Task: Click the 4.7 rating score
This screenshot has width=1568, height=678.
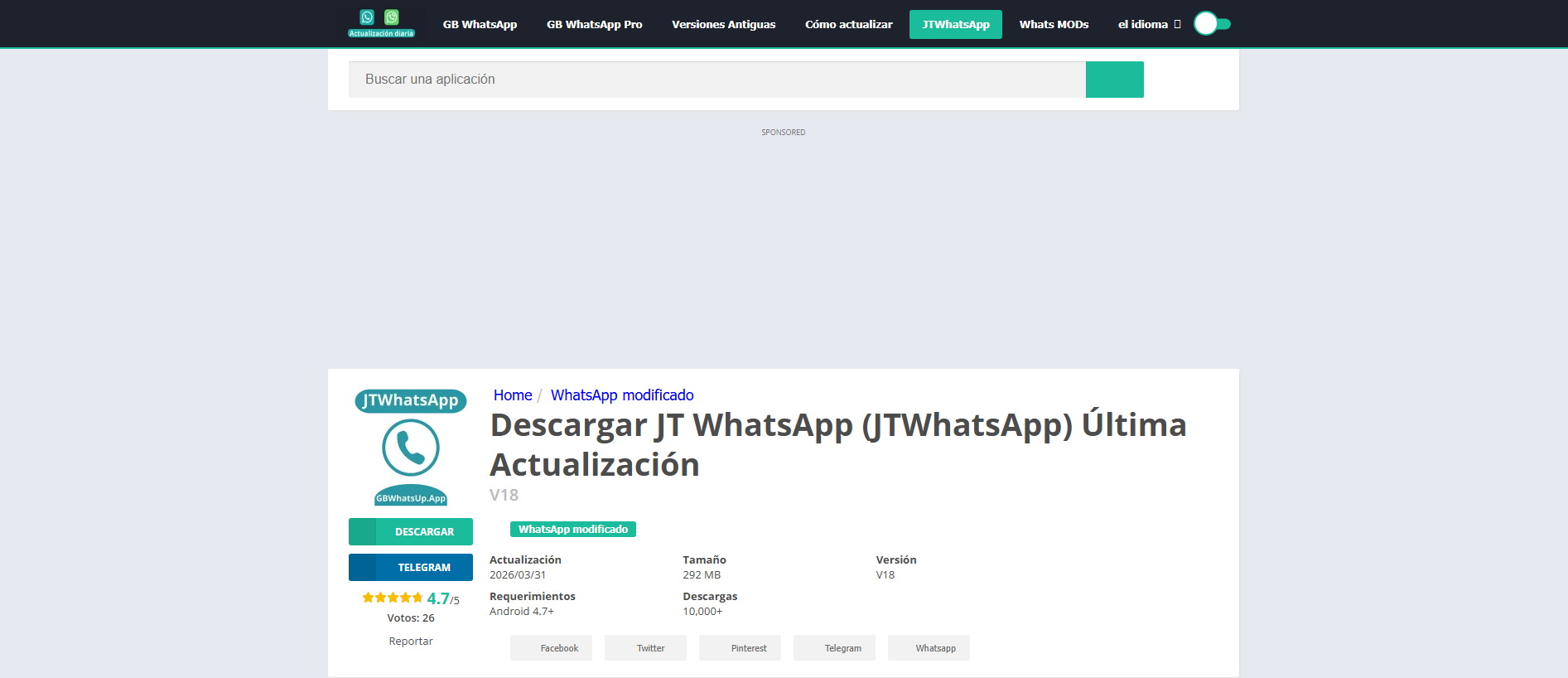Action: [x=438, y=598]
